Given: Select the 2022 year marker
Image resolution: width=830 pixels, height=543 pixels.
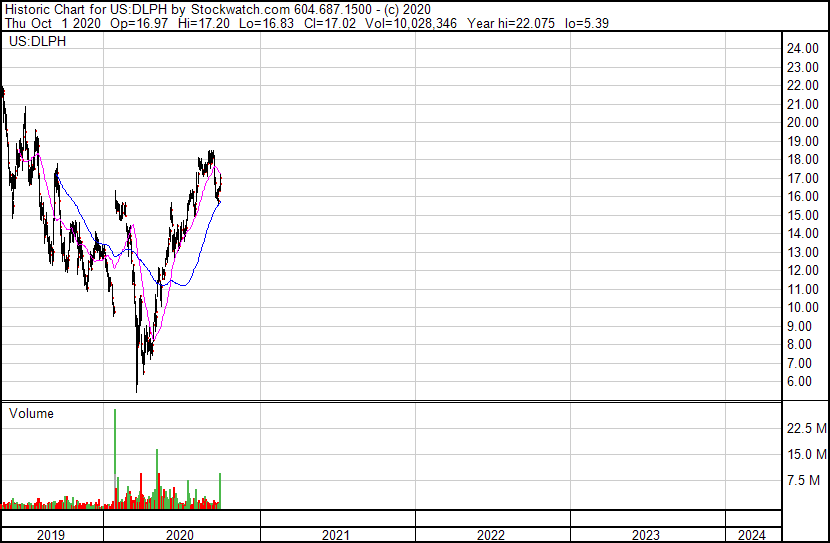Looking at the screenshot, I should [x=491, y=535].
